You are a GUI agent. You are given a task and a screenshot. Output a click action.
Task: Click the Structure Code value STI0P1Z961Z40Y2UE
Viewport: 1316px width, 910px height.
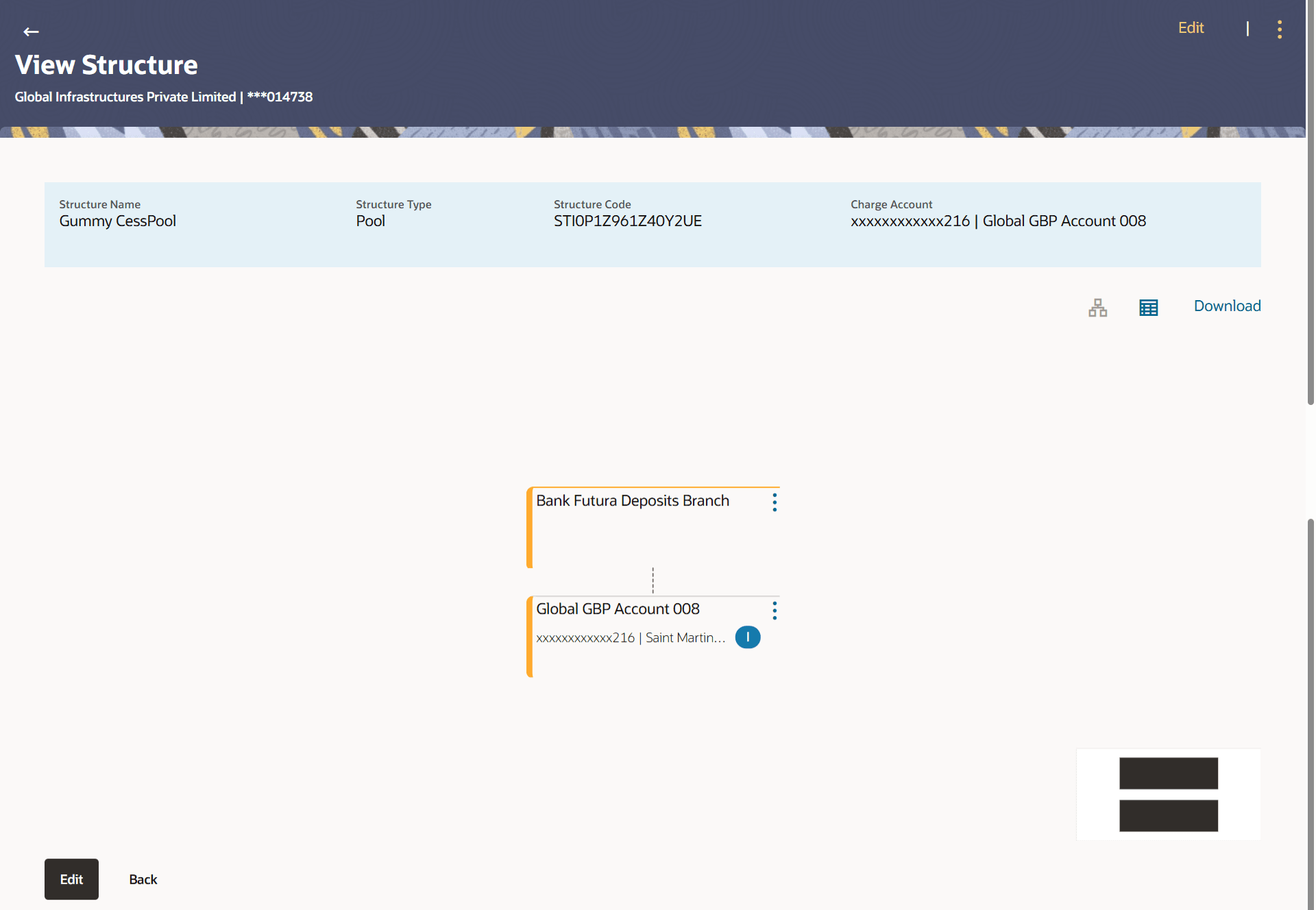point(627,221)
